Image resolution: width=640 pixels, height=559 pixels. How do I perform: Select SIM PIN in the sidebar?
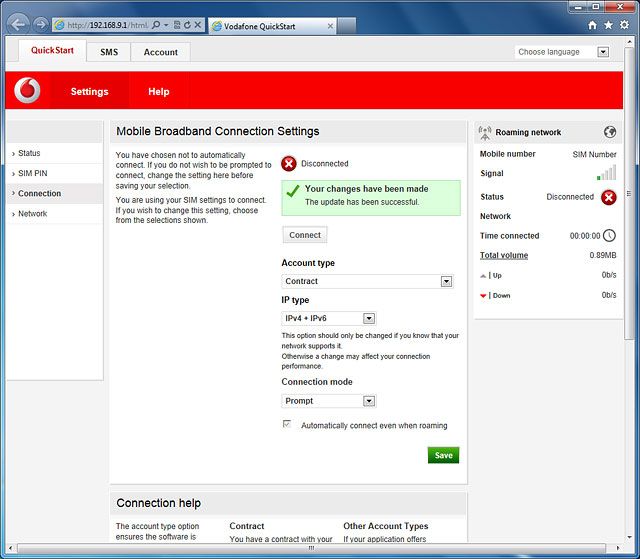[x=32, y=173]
